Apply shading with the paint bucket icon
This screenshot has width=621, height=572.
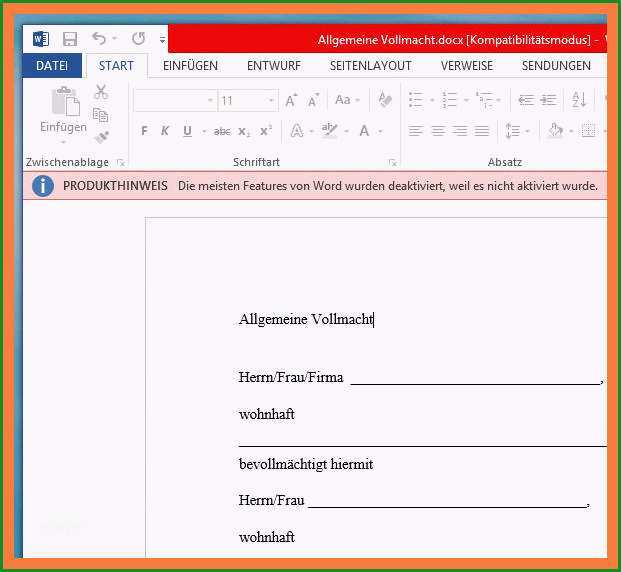pyautogui.click(x=556, y=130)
